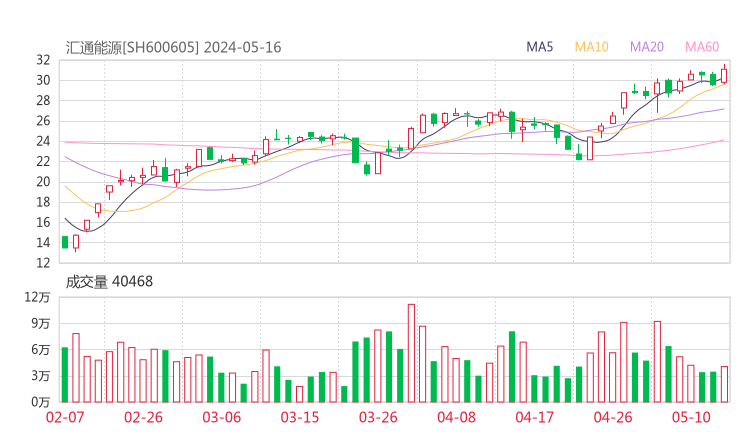Click the 24 price axis label
The width and height of the screenshot is (740, 440).
point(43,141)
